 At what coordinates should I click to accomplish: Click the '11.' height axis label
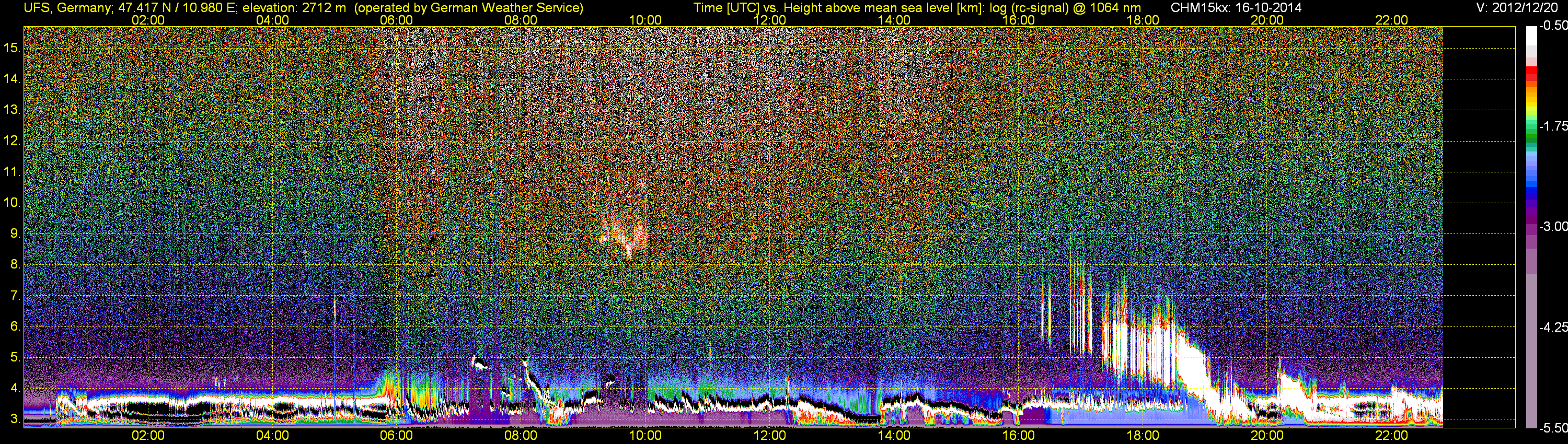click(x=12, y=171)
